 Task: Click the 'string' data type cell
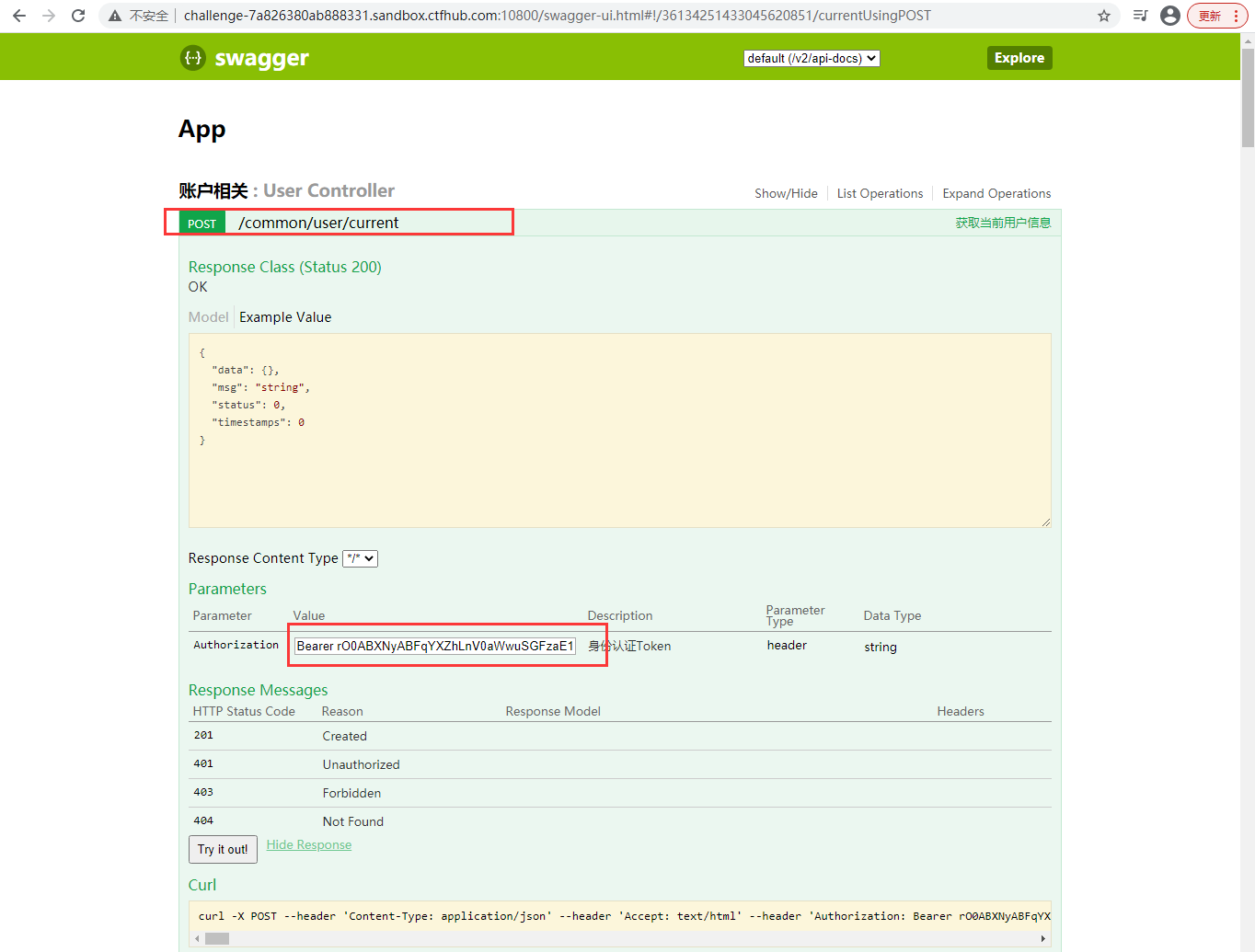click(x=881, y=647)
